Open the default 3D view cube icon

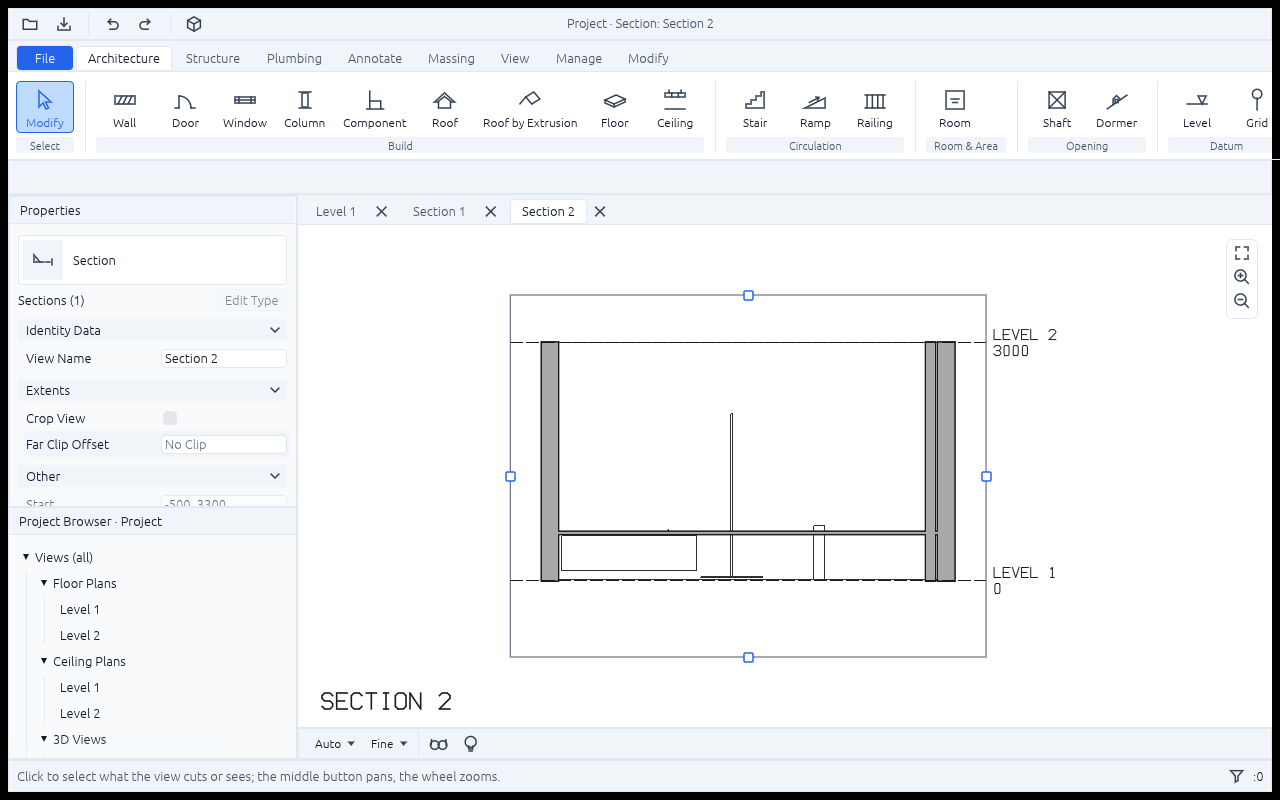[x=194, y=24]
